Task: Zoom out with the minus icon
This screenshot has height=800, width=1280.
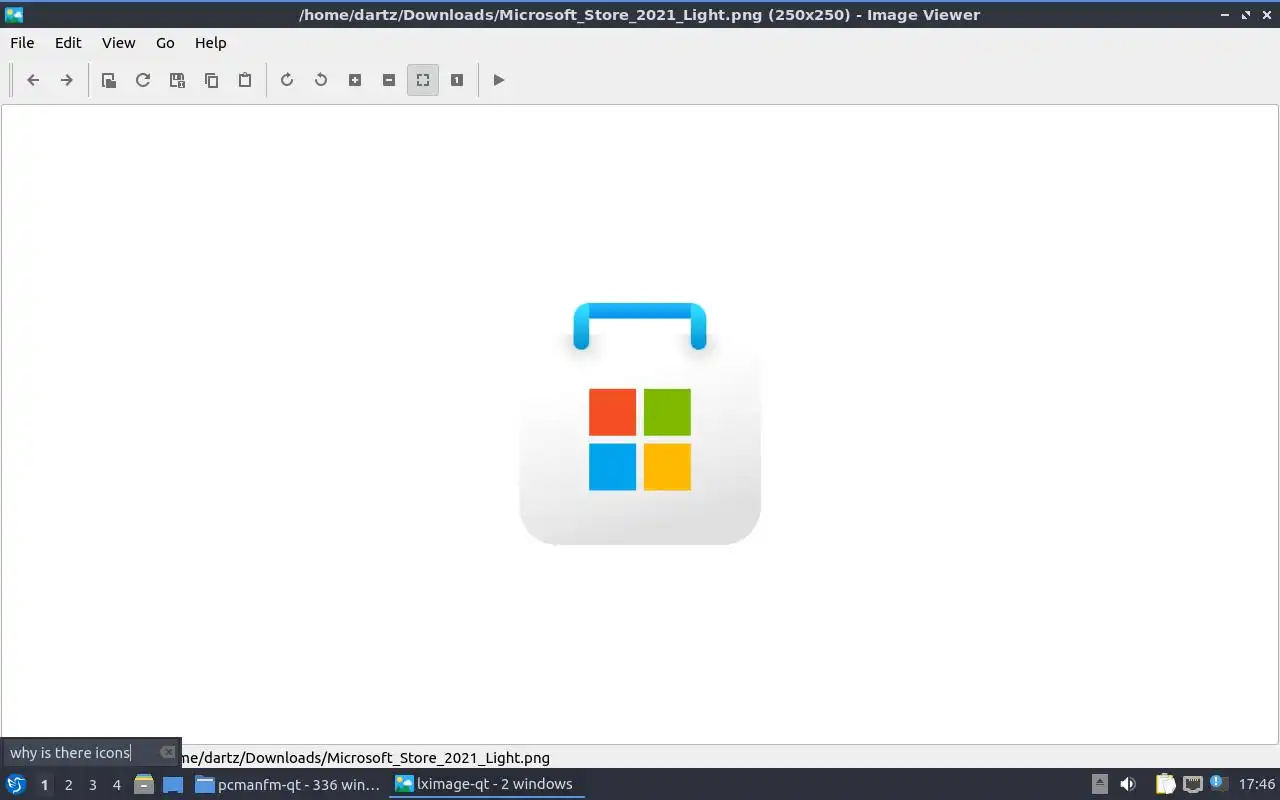Action: 389,80
